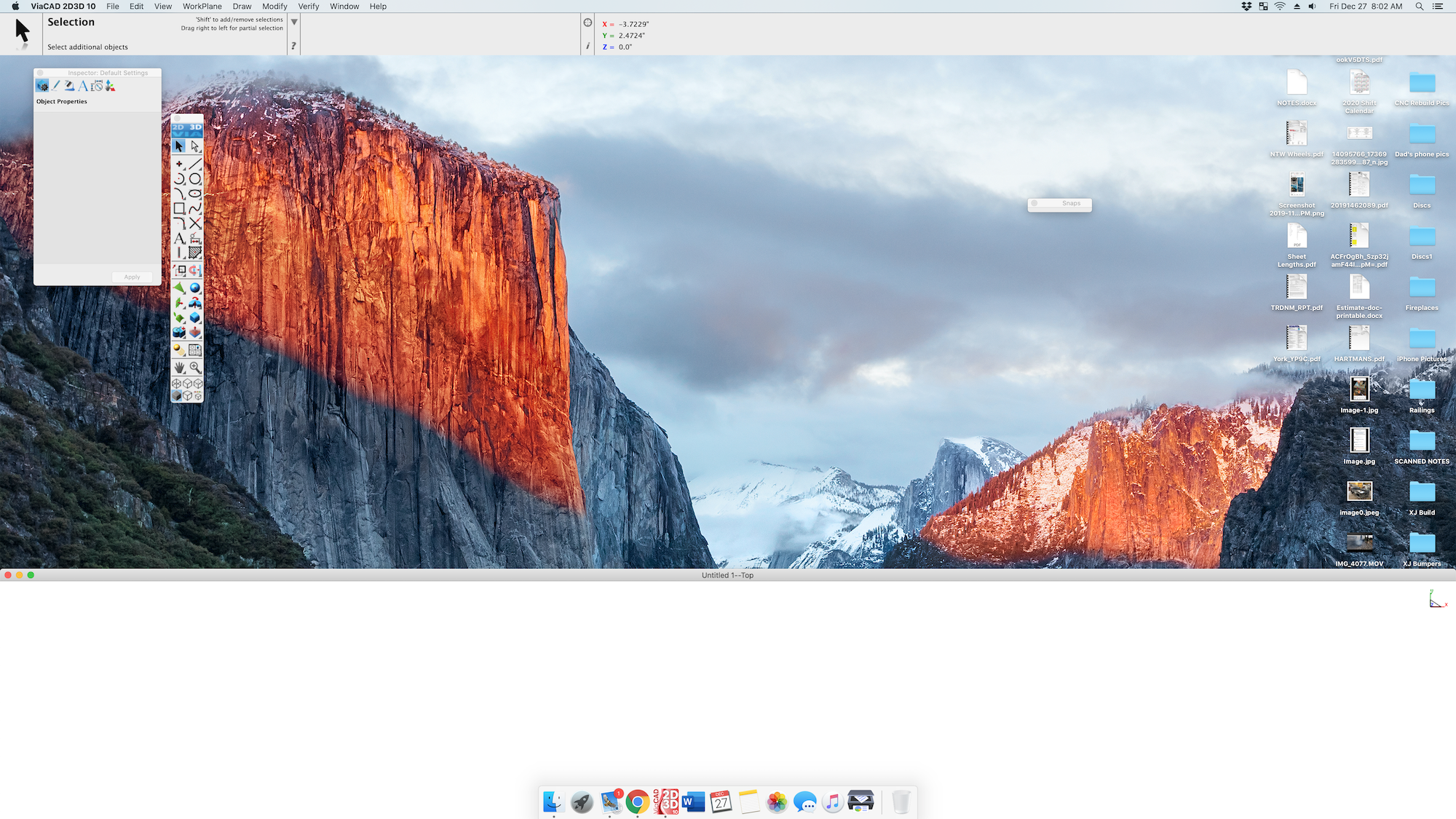Switch to the deep select arrow tool
1456x819 pixels.
point(195,146)
